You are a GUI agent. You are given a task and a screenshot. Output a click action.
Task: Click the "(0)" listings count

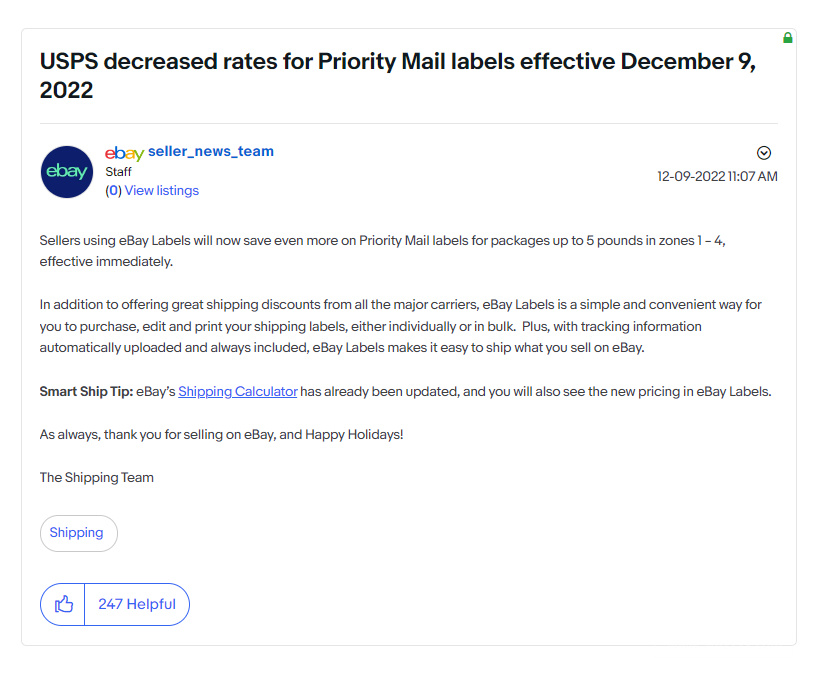(112, 190)
